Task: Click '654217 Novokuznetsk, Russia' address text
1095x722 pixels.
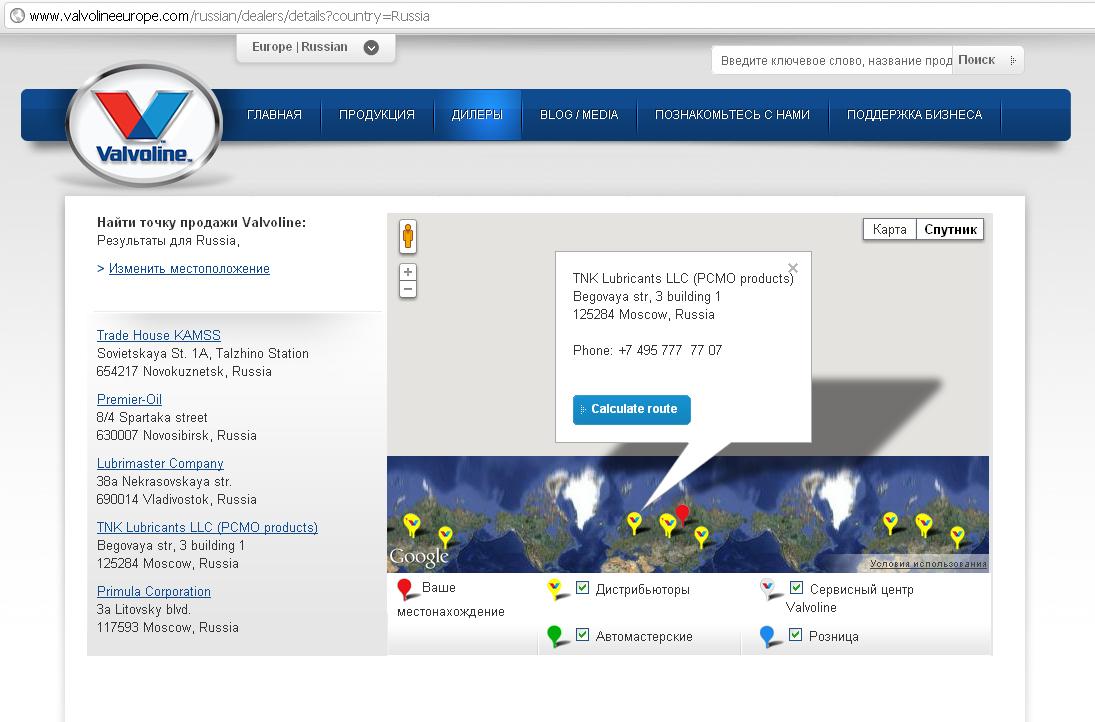Action: [x=184, y=371]
